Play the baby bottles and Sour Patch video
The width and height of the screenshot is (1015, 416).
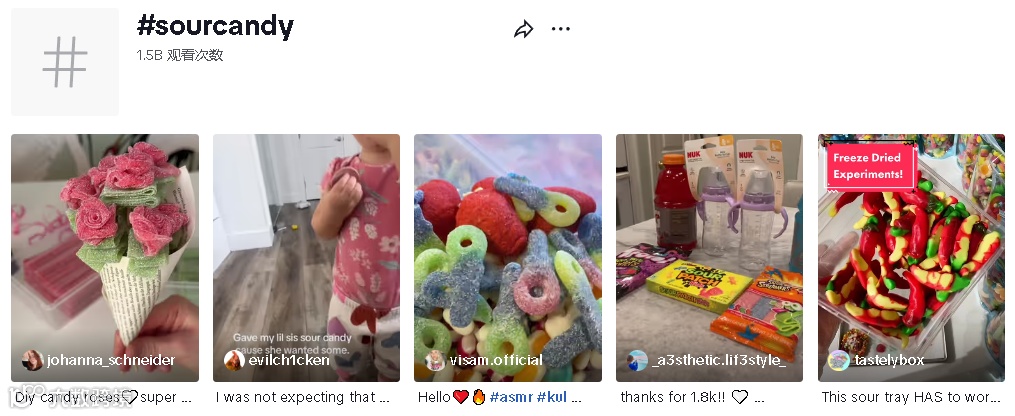(x=709, y=257)
